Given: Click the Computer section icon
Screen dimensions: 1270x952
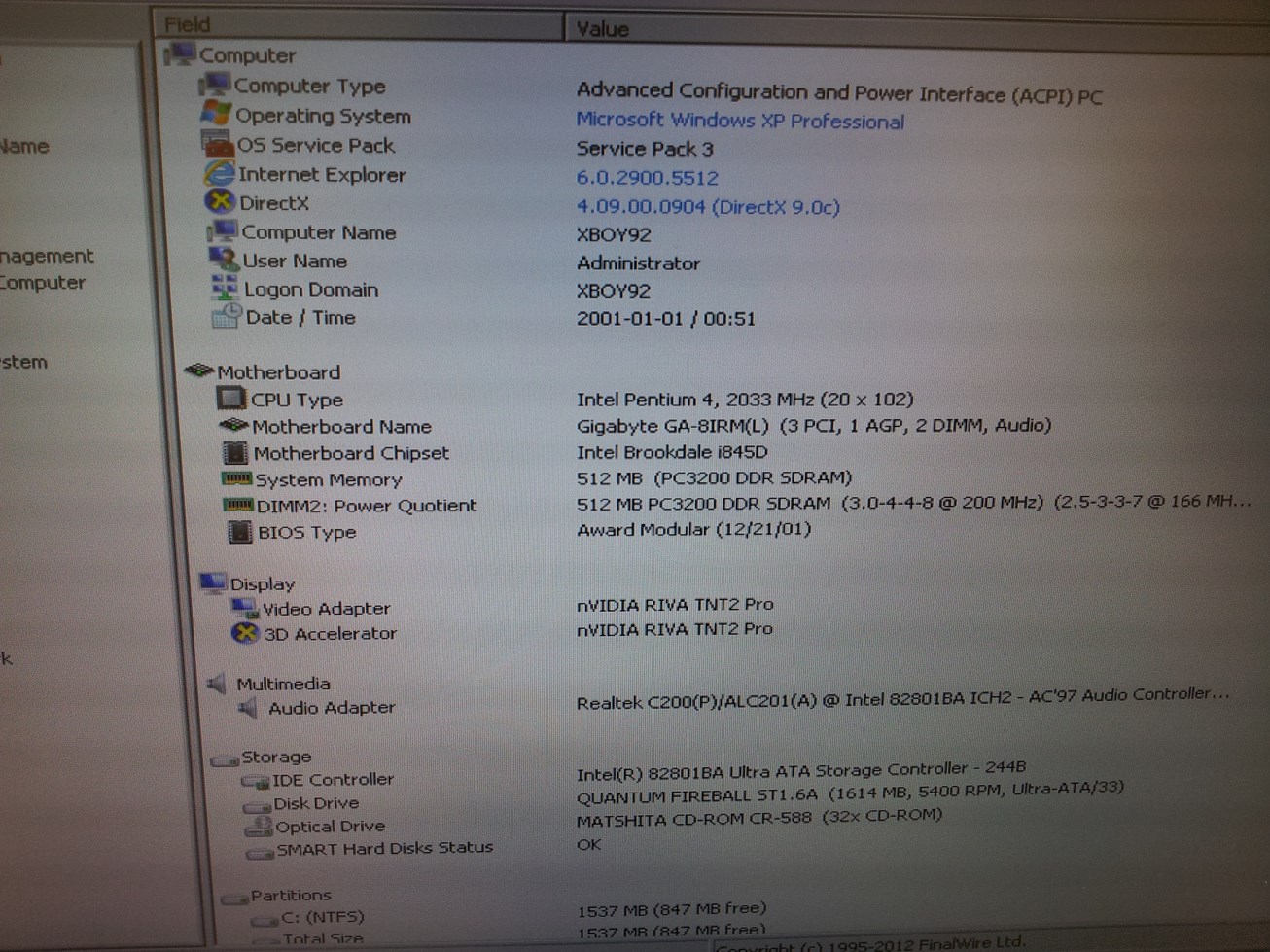Looking at the screenshot, I should [x=181, y=54].
